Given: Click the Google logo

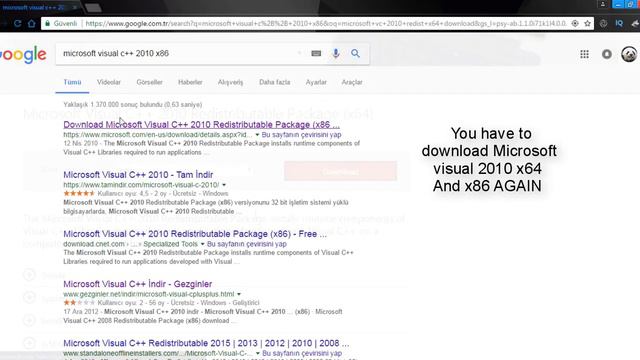Looking at the screenshot, I should tap(23, 54).
